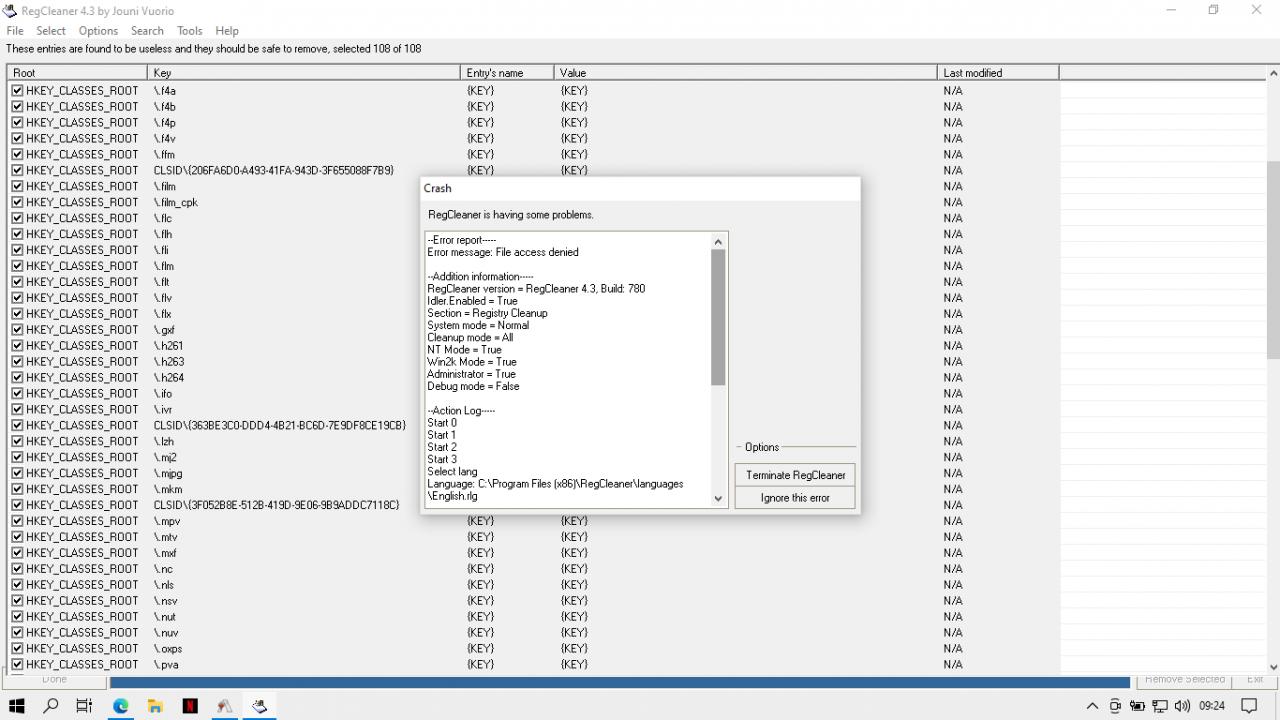Sort by the Entry's name column
The image size is (1280, 720).
508,73
